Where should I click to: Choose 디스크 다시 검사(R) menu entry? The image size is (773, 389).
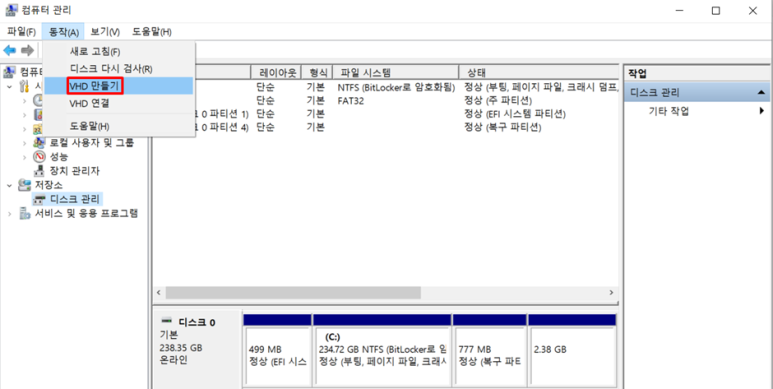click(x=118, y=69)
